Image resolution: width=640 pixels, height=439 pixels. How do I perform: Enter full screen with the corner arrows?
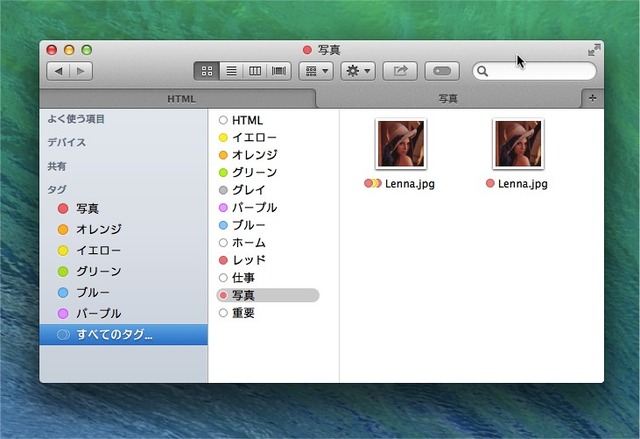point(594,50)
